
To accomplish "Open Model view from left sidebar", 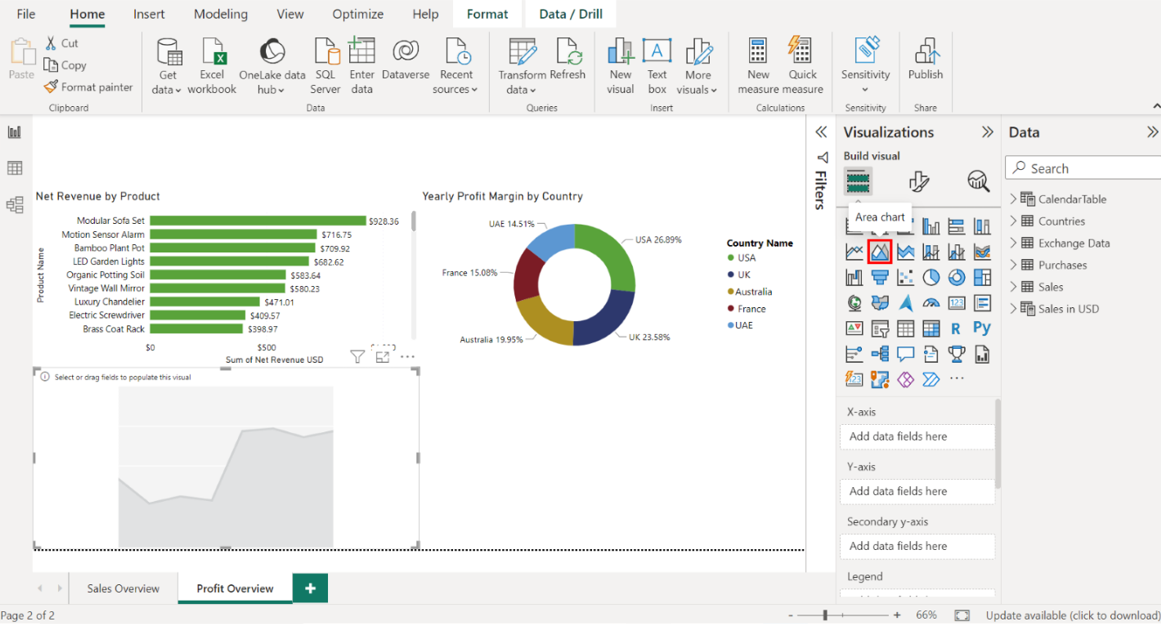I will click(x=15, y=205).
